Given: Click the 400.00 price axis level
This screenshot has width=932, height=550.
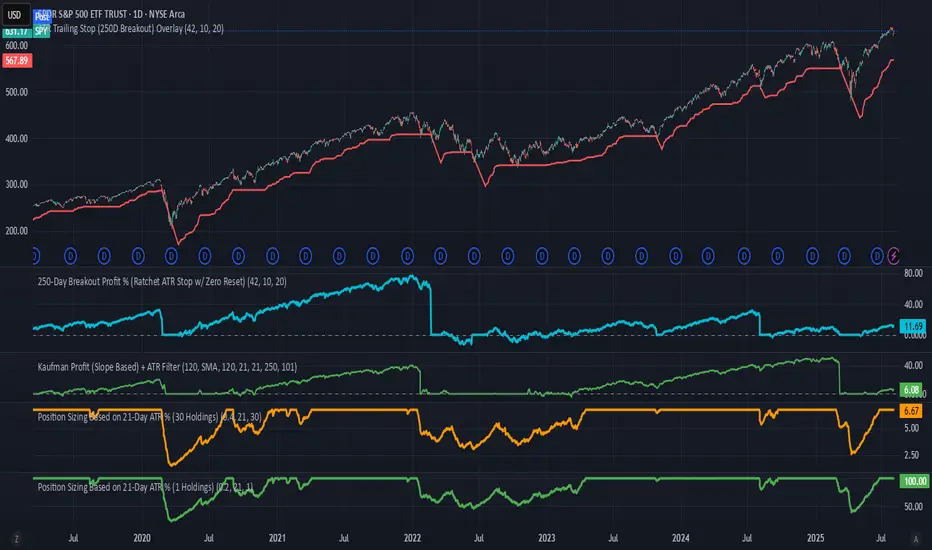Looking at the screenshot, I should tap(16, 139).
